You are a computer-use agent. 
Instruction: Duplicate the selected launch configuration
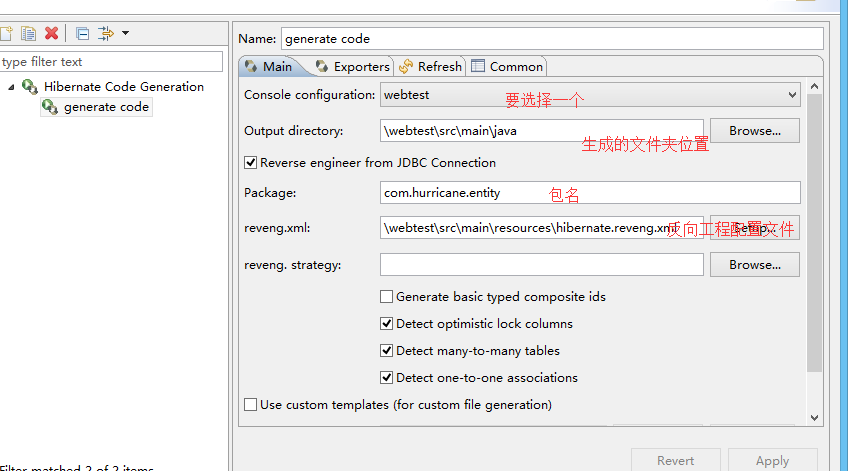point(29,34)
